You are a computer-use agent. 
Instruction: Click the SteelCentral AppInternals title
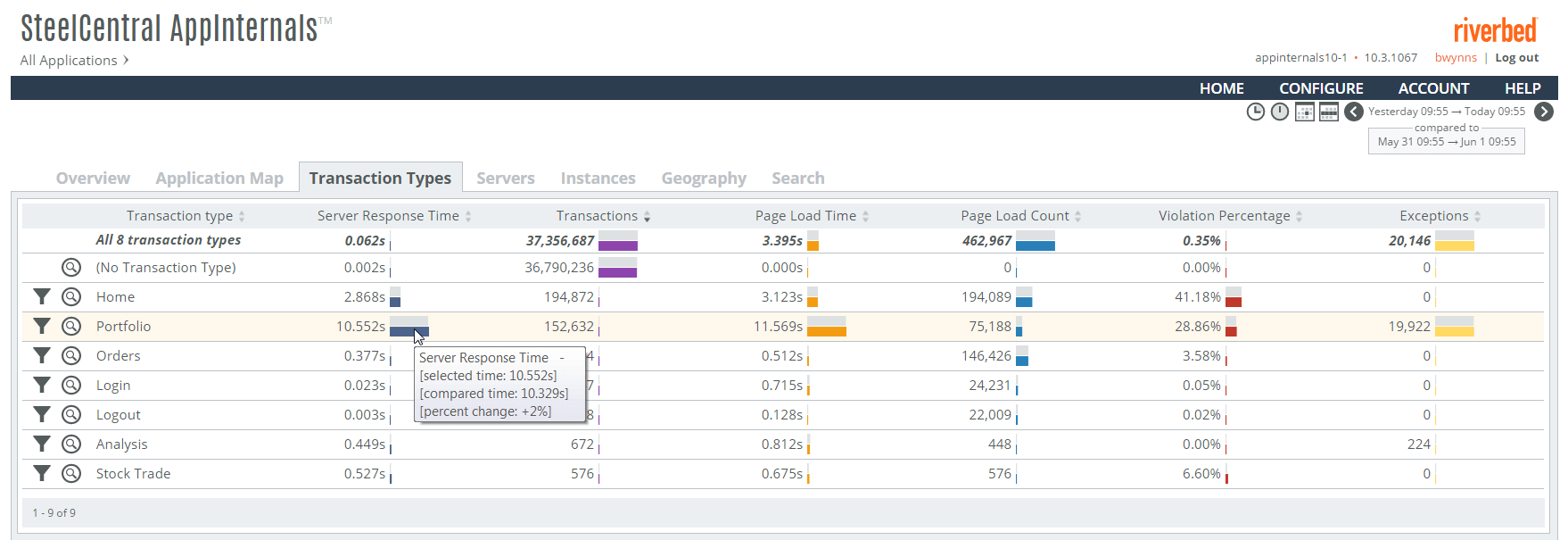pyautogui.click(x=169, y=28)
